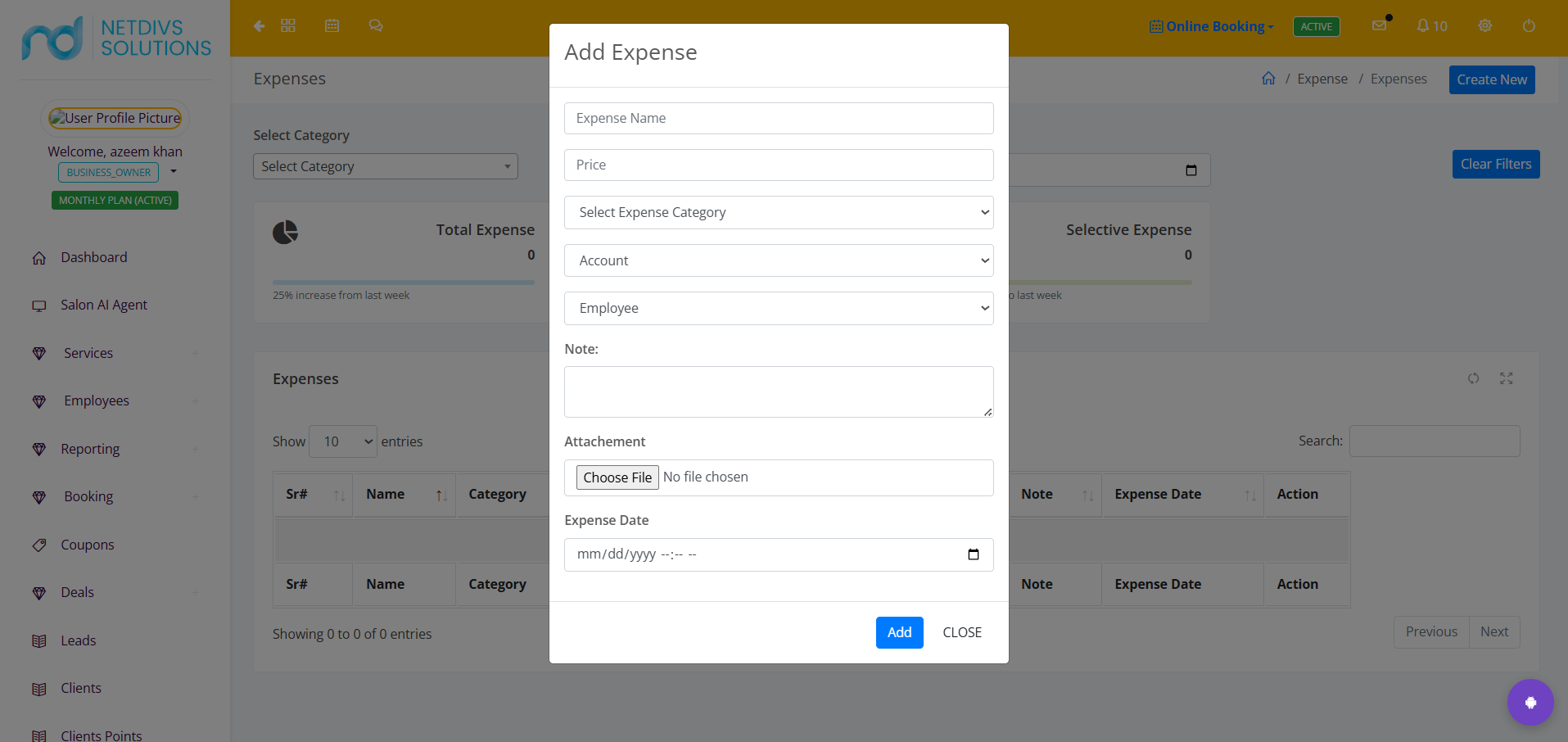1568x742 pixels.
Task: Open Clients in the sidebar
Action: pyautogui.click(x=80, y=688)
